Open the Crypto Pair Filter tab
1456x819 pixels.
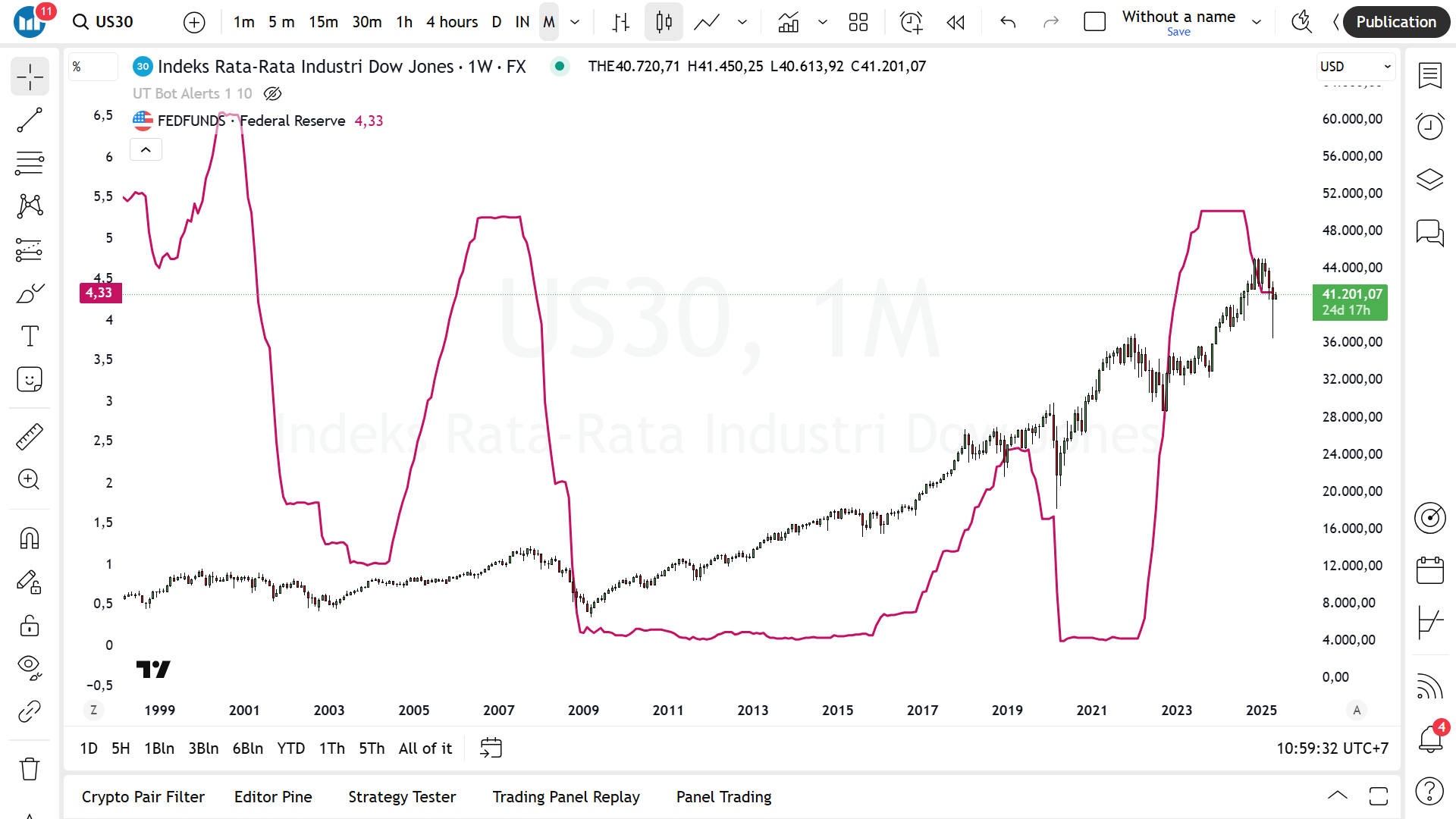pos(143,796)
